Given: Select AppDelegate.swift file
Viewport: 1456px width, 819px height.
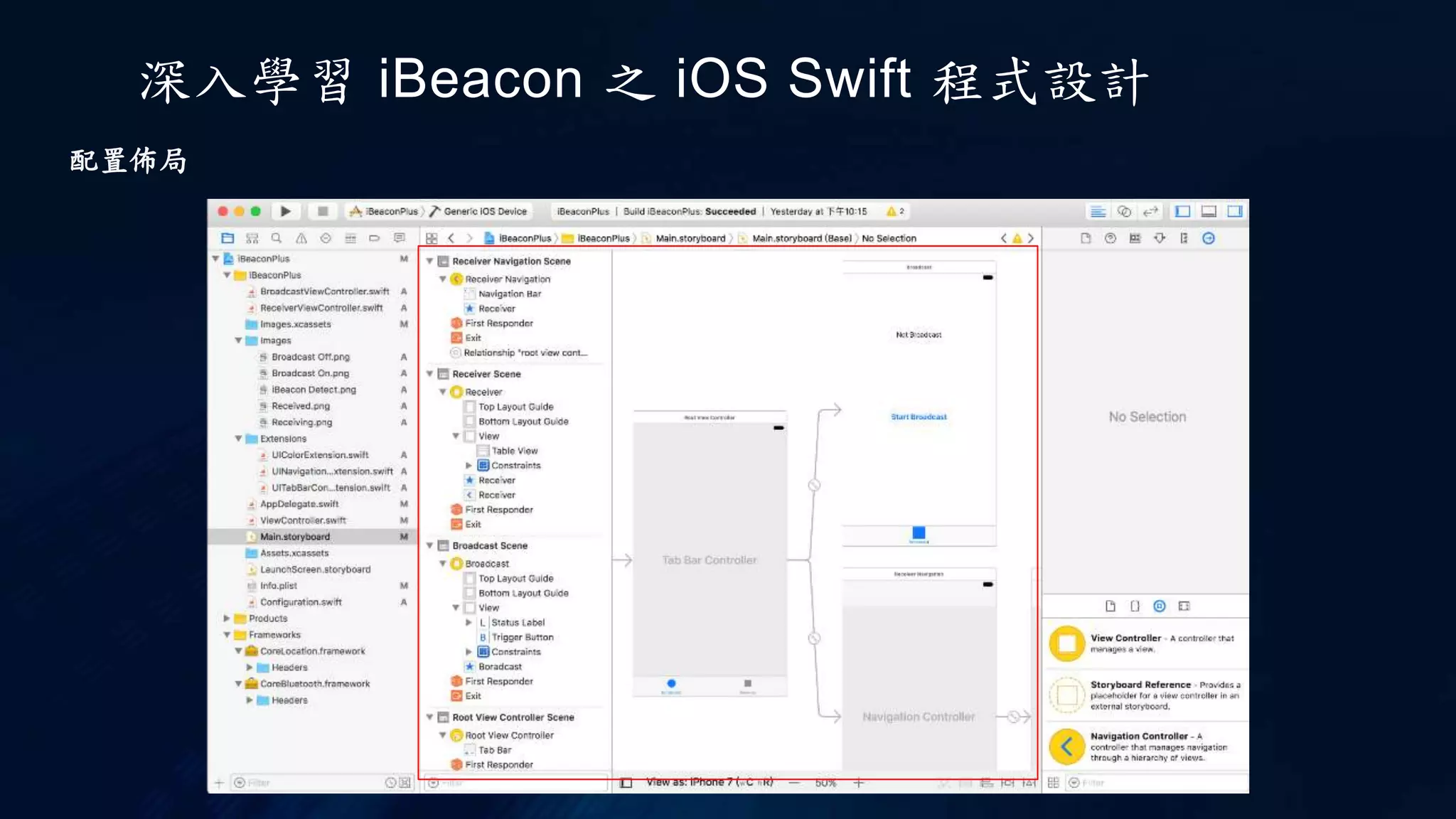Looking at the screenshot, I should pos(299,504).
